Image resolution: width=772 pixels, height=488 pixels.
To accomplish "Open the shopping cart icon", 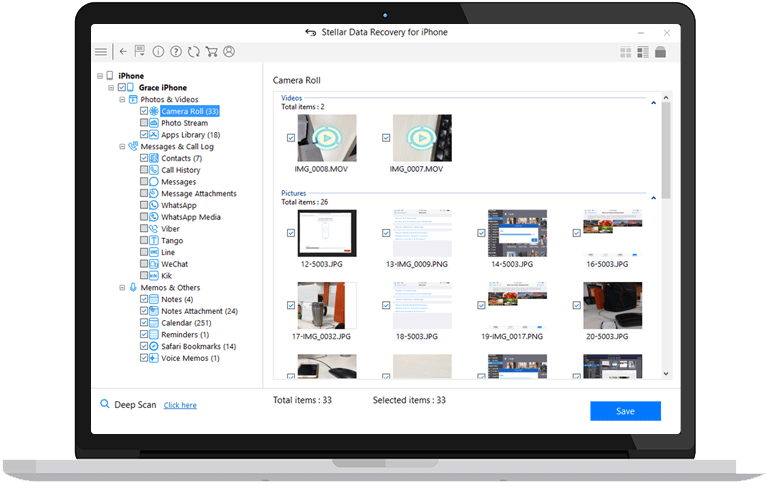I will click(211, 52).
